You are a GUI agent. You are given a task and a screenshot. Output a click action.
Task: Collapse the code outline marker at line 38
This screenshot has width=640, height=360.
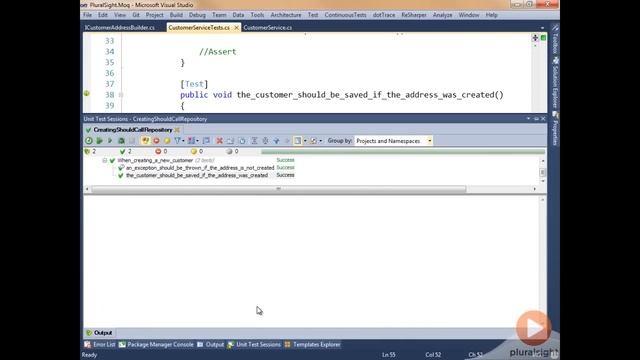point(121,95)
